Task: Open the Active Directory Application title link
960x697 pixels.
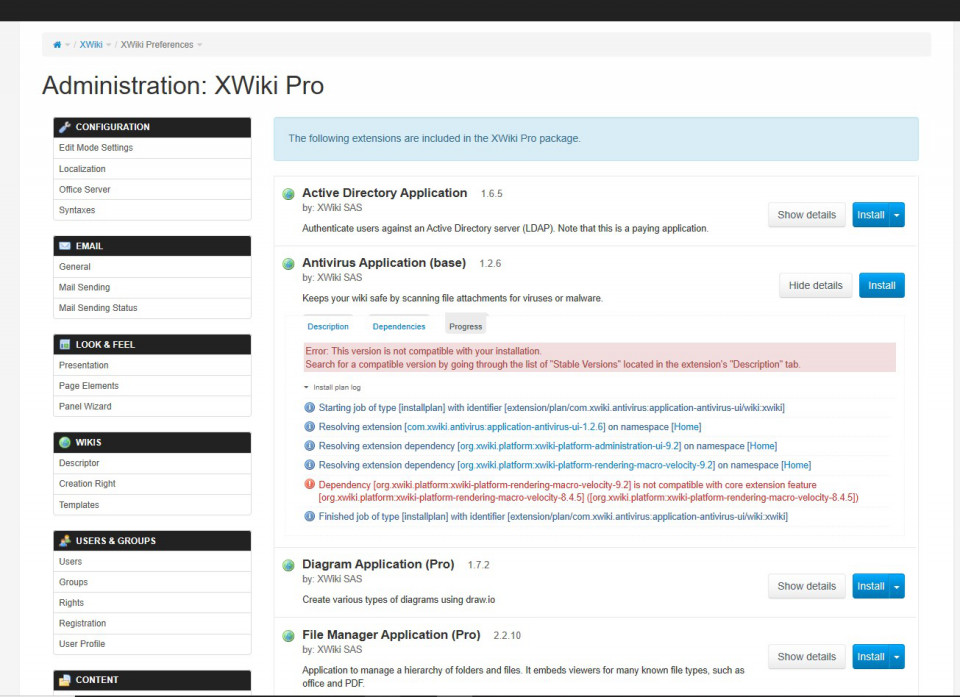Action: (384, 193)
